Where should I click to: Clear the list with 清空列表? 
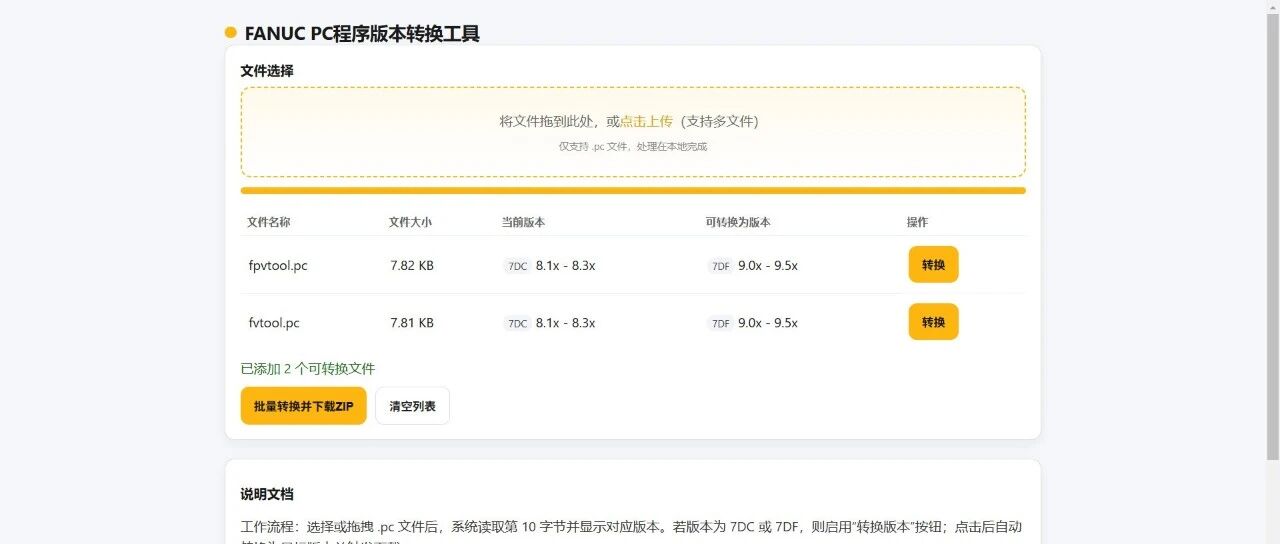point(412,406)
